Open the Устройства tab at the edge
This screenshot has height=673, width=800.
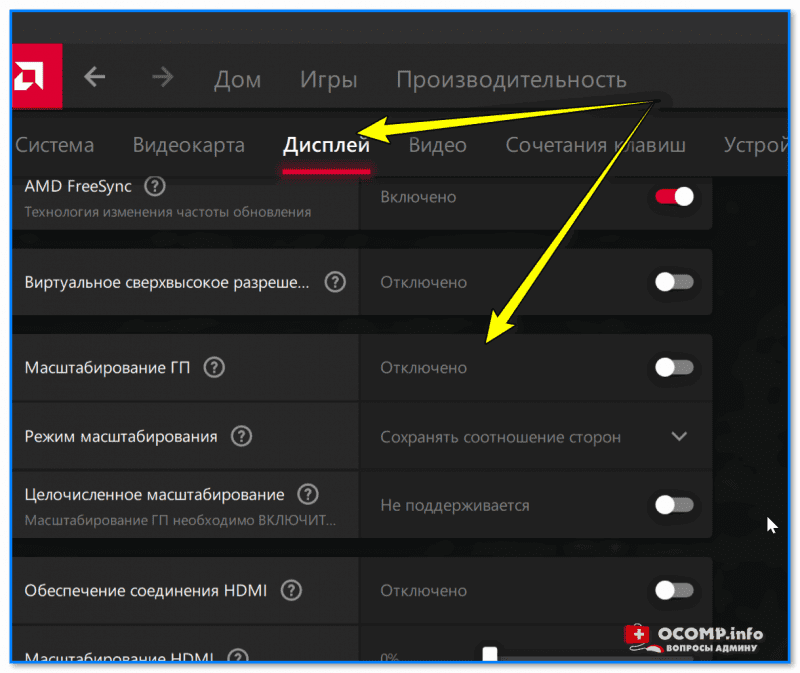coord(756,145)
